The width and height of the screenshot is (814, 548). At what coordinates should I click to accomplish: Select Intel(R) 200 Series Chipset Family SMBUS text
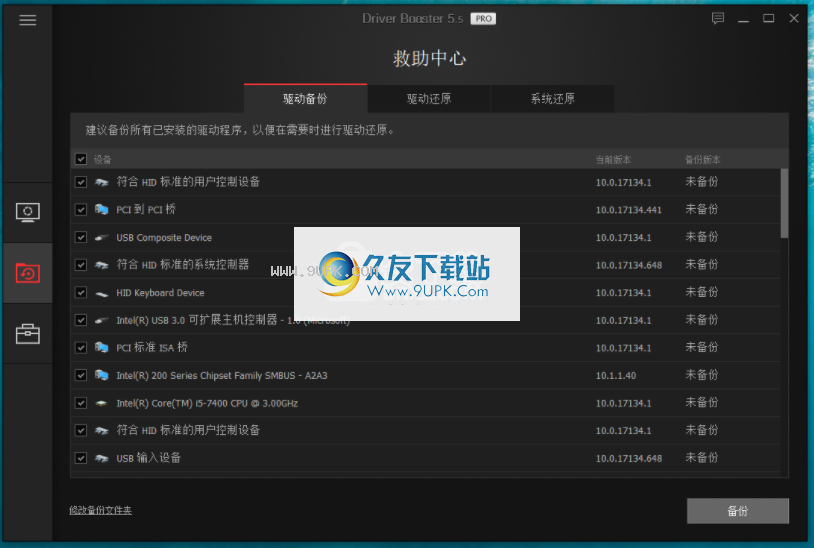(x=222, y=376)
